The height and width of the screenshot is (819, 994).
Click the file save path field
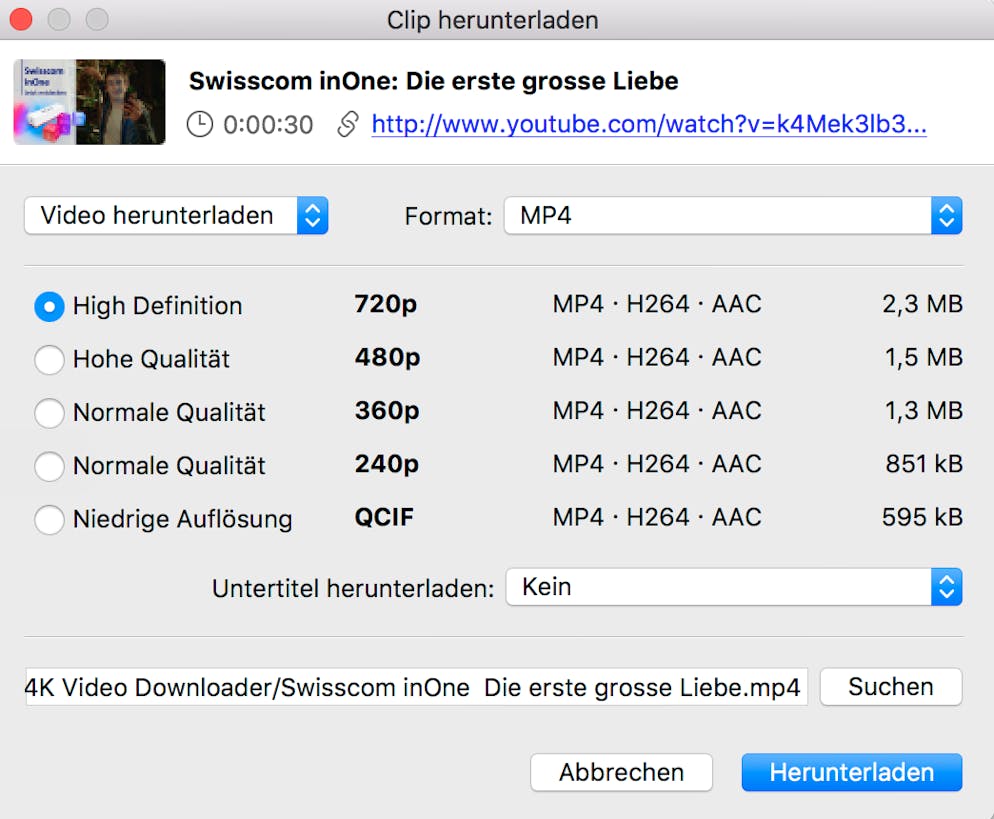pyautogui.click(x=416, y=687)
